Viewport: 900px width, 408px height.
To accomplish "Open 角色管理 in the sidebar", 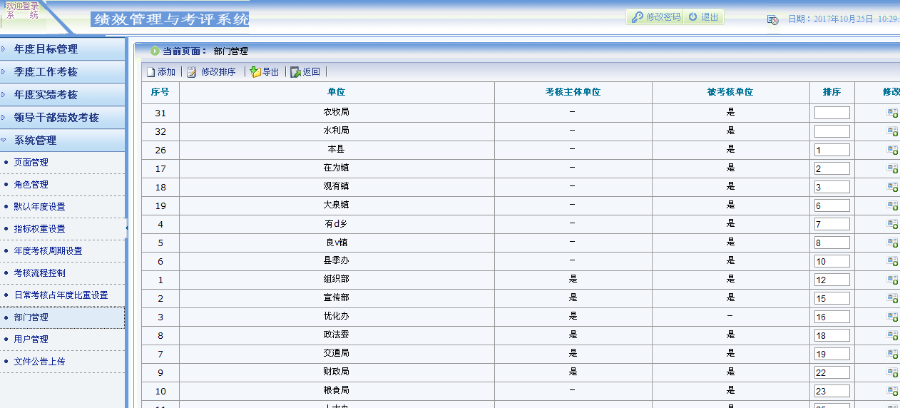I will [31, 185].
